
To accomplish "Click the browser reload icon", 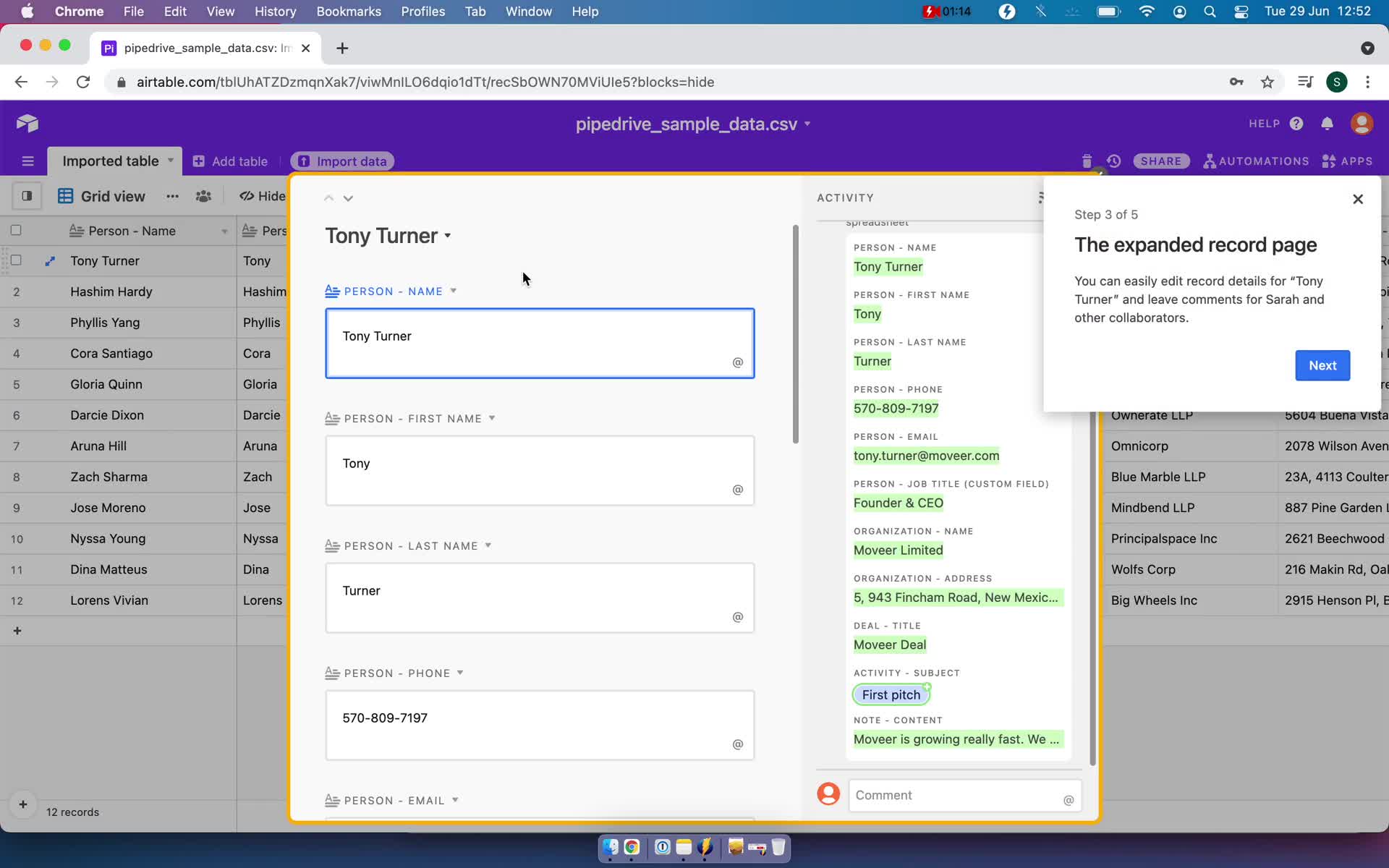I will (83, 82).
